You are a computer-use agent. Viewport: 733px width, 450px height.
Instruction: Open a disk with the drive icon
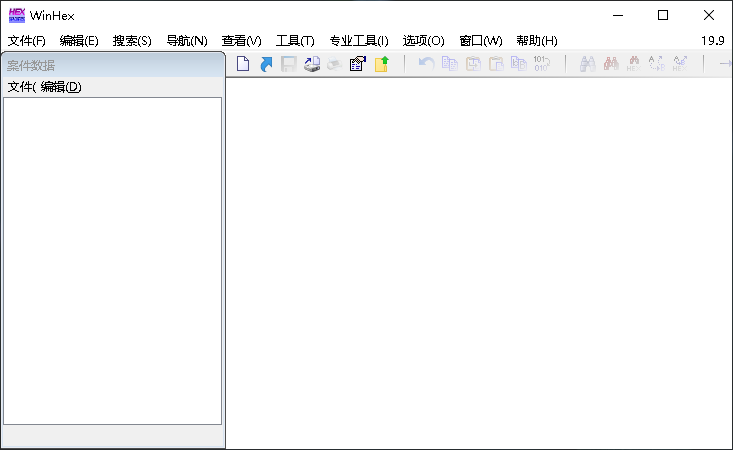coord(312,64)
